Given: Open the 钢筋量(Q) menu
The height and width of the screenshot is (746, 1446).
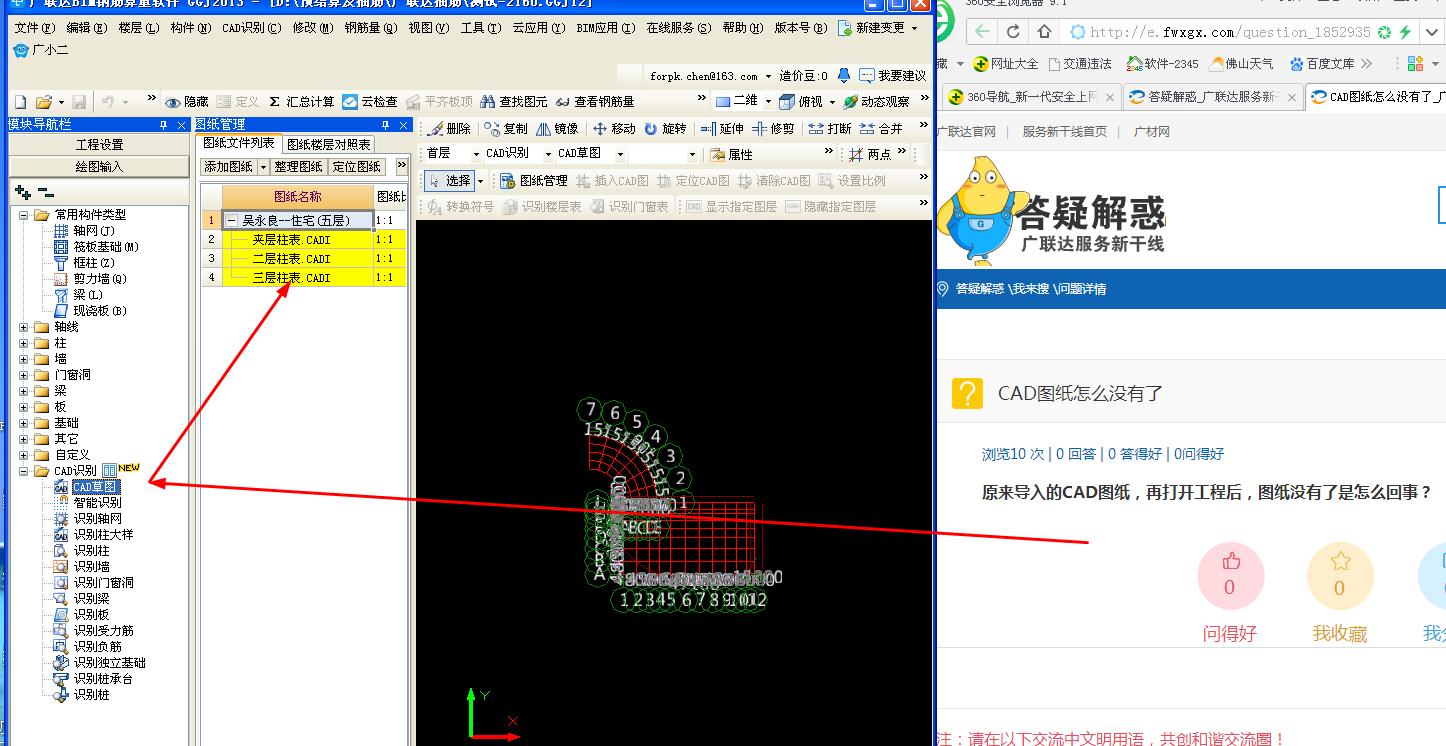Looking at the screenshot, I should [x=372, y=28].
